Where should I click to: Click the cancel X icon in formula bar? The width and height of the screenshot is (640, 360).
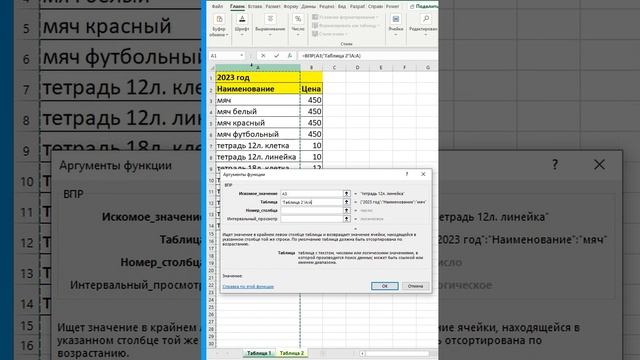click(263, 56)
